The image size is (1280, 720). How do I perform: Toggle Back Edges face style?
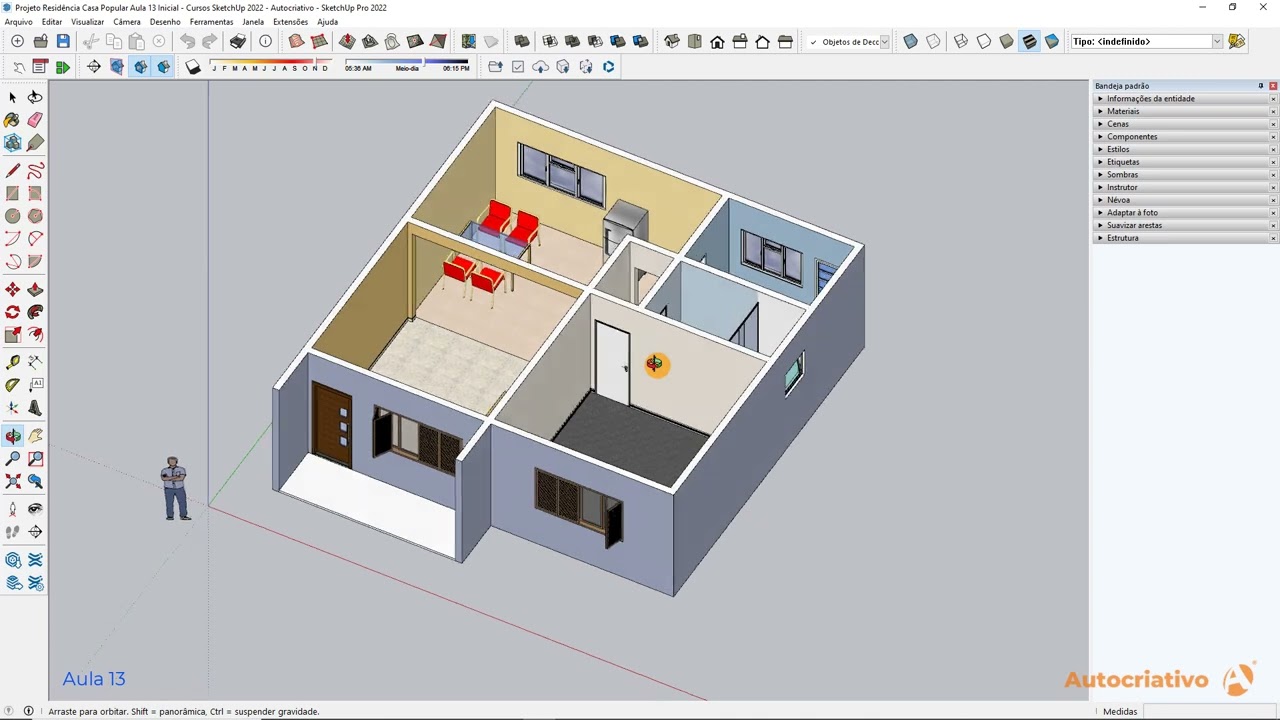click(933, 41)
